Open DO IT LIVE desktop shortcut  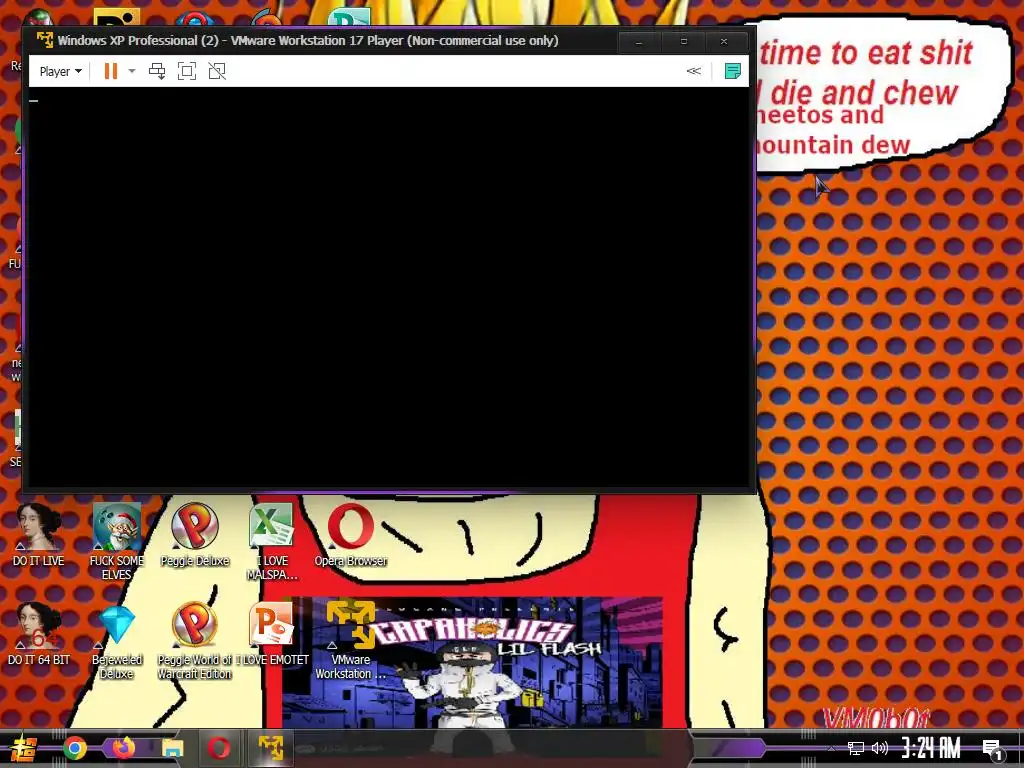click(39, 535)
